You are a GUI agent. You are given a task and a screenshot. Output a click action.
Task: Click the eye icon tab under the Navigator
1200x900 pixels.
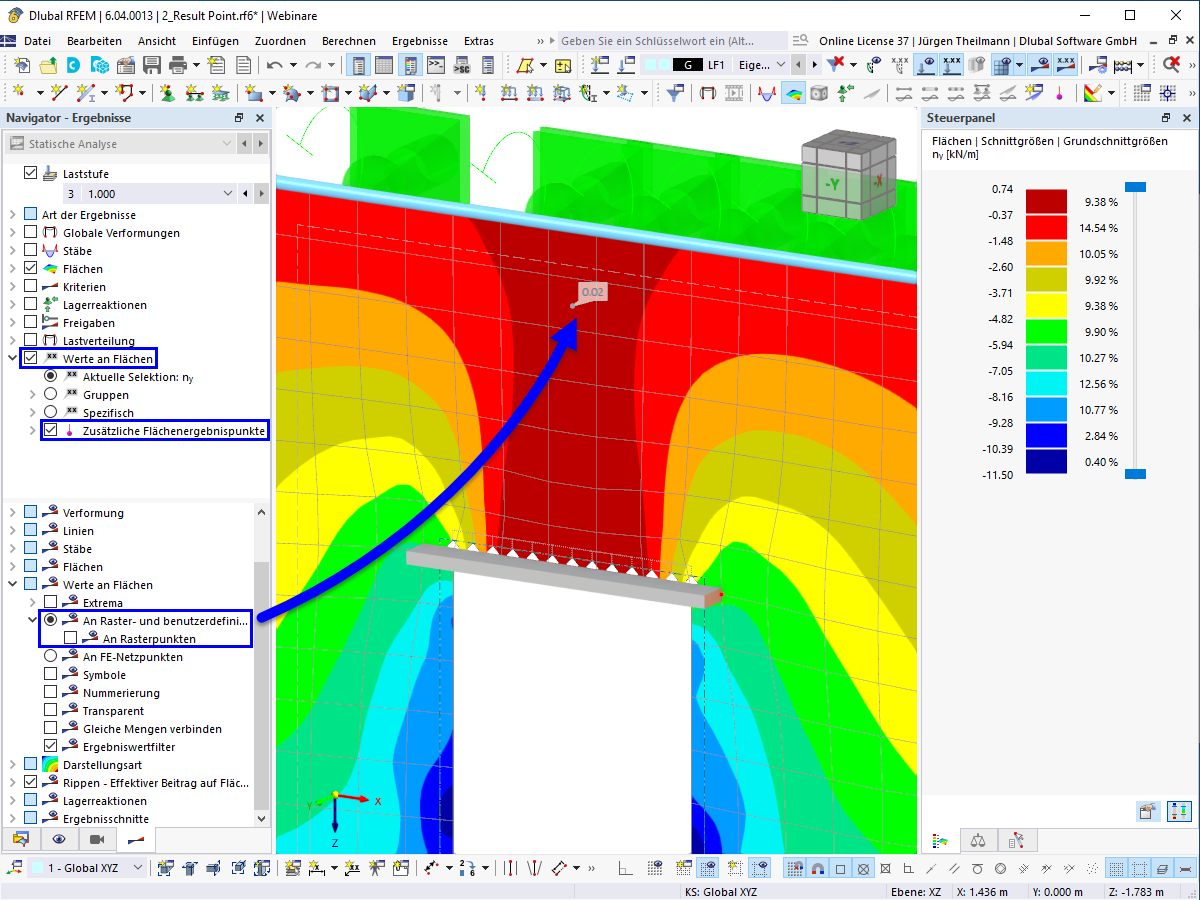(59, 839)
